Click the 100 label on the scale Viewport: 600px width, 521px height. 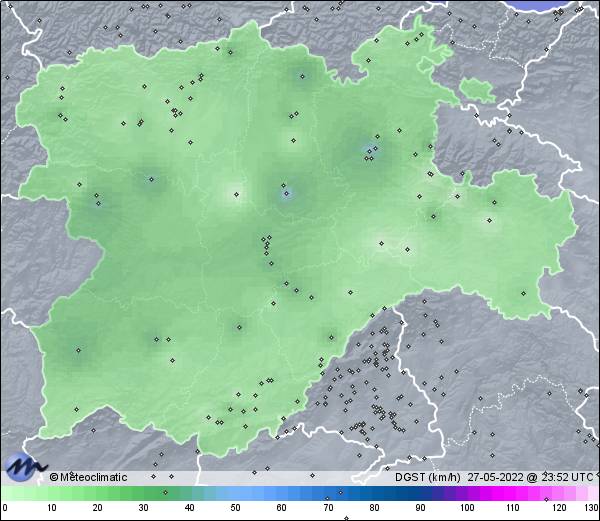pyautogui.click(x=467, y=508)
